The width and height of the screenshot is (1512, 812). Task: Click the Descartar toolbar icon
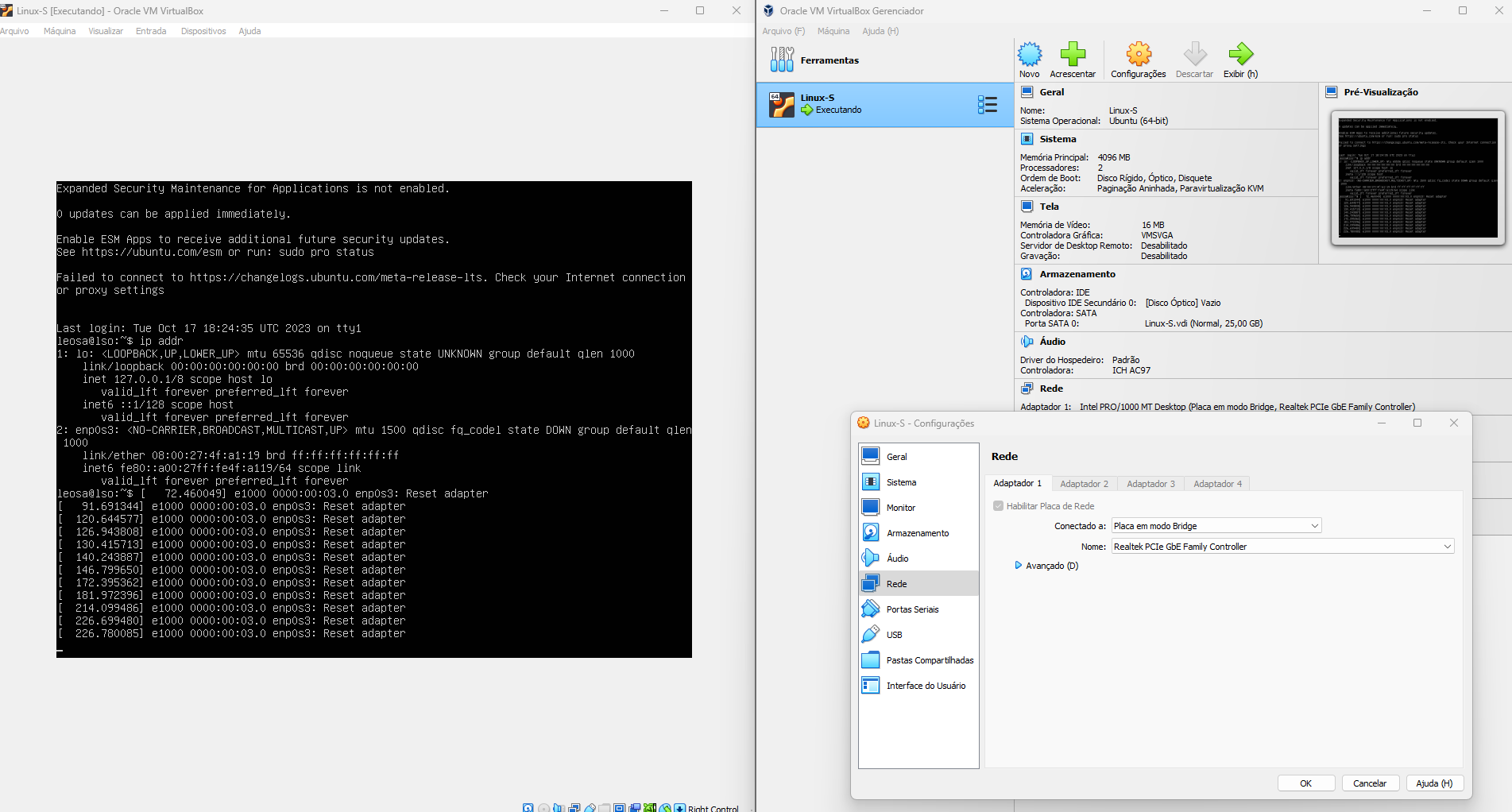(x=1194, y=54)
